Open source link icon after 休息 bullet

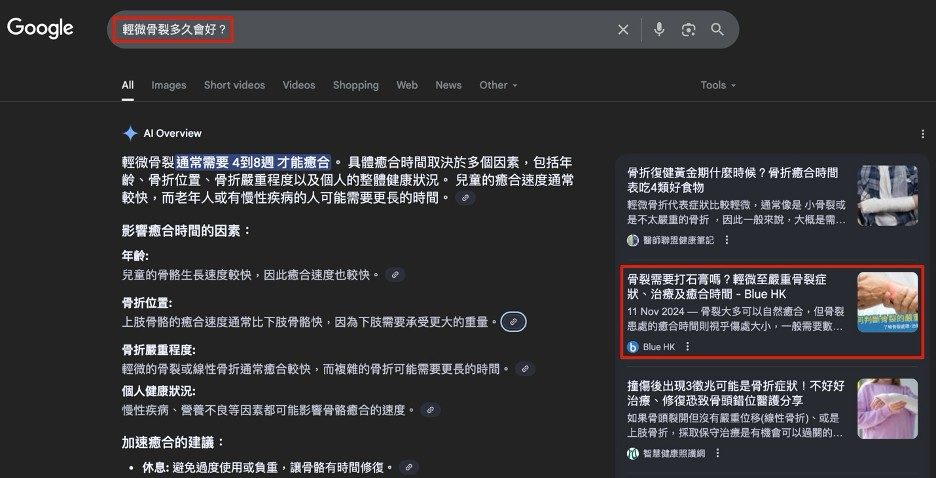pos(408,467)
